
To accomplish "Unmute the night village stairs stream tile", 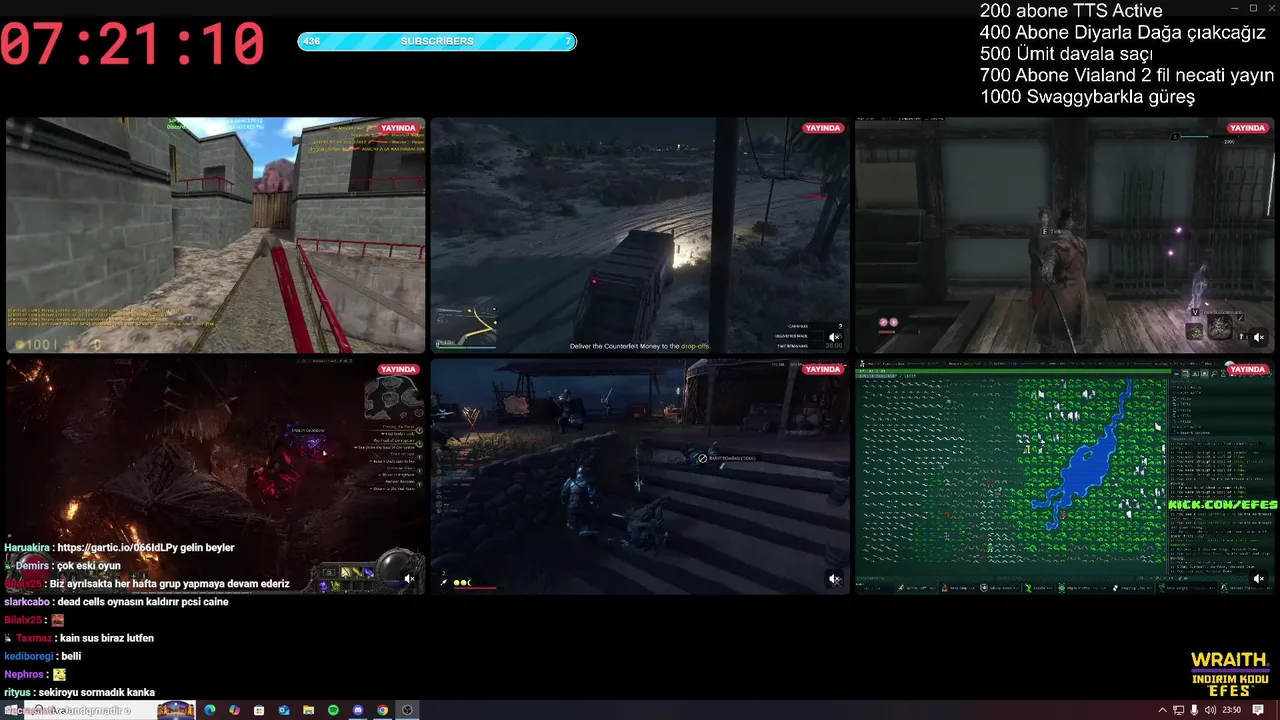I will point(834,578).
